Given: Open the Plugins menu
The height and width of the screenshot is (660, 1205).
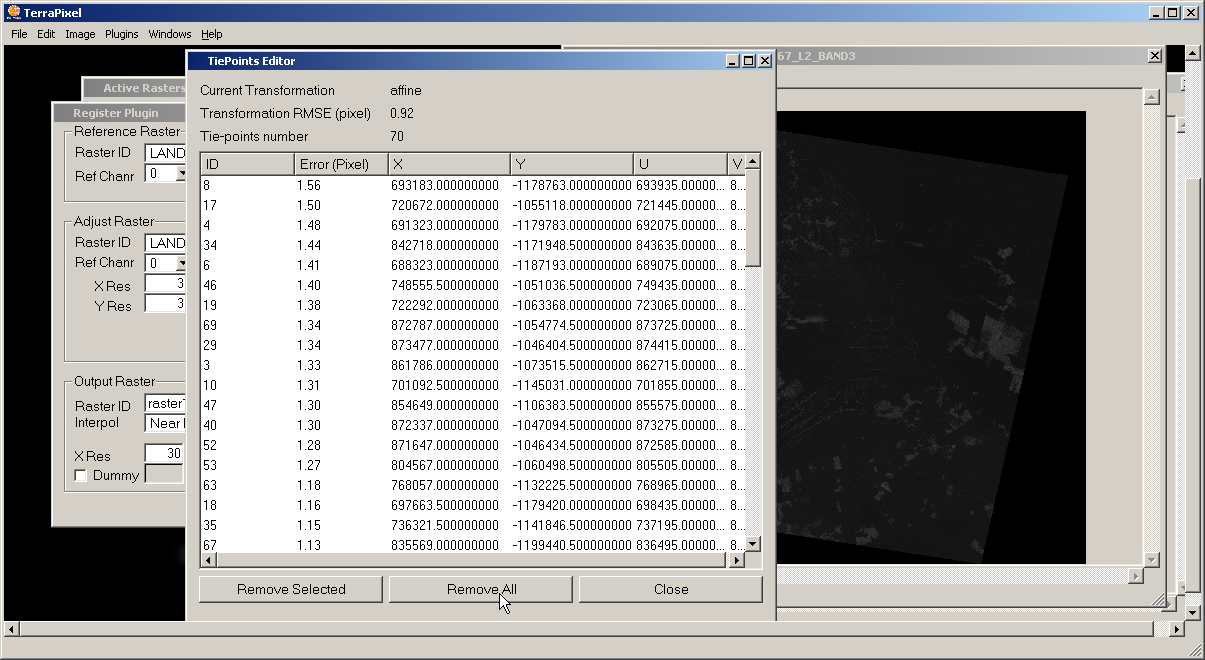Looking at the screenshot, I should pyautogui.click(x=122, y=34).
